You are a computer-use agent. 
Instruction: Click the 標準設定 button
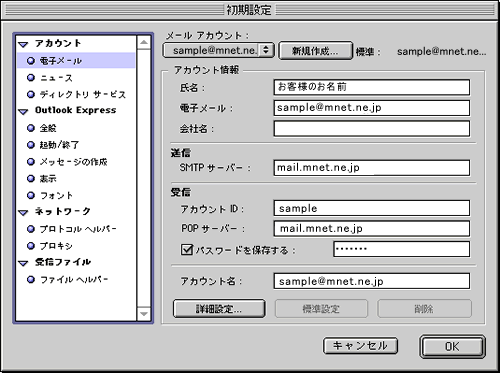point(321,309)
